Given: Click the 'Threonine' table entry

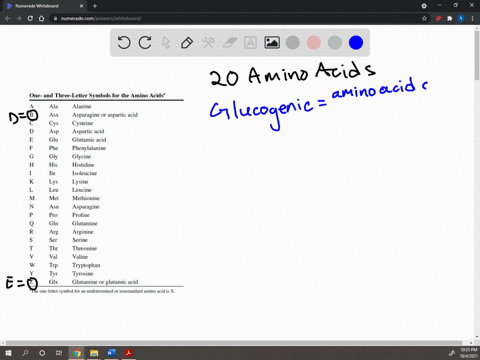Looking at the screenshot, I should tap(84, 248).
